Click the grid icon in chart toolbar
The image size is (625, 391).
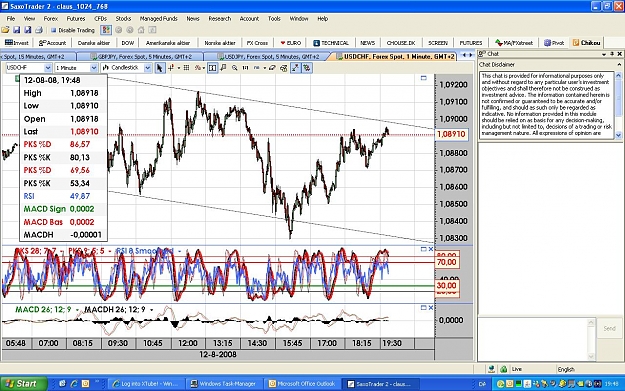tap(186, 68)
